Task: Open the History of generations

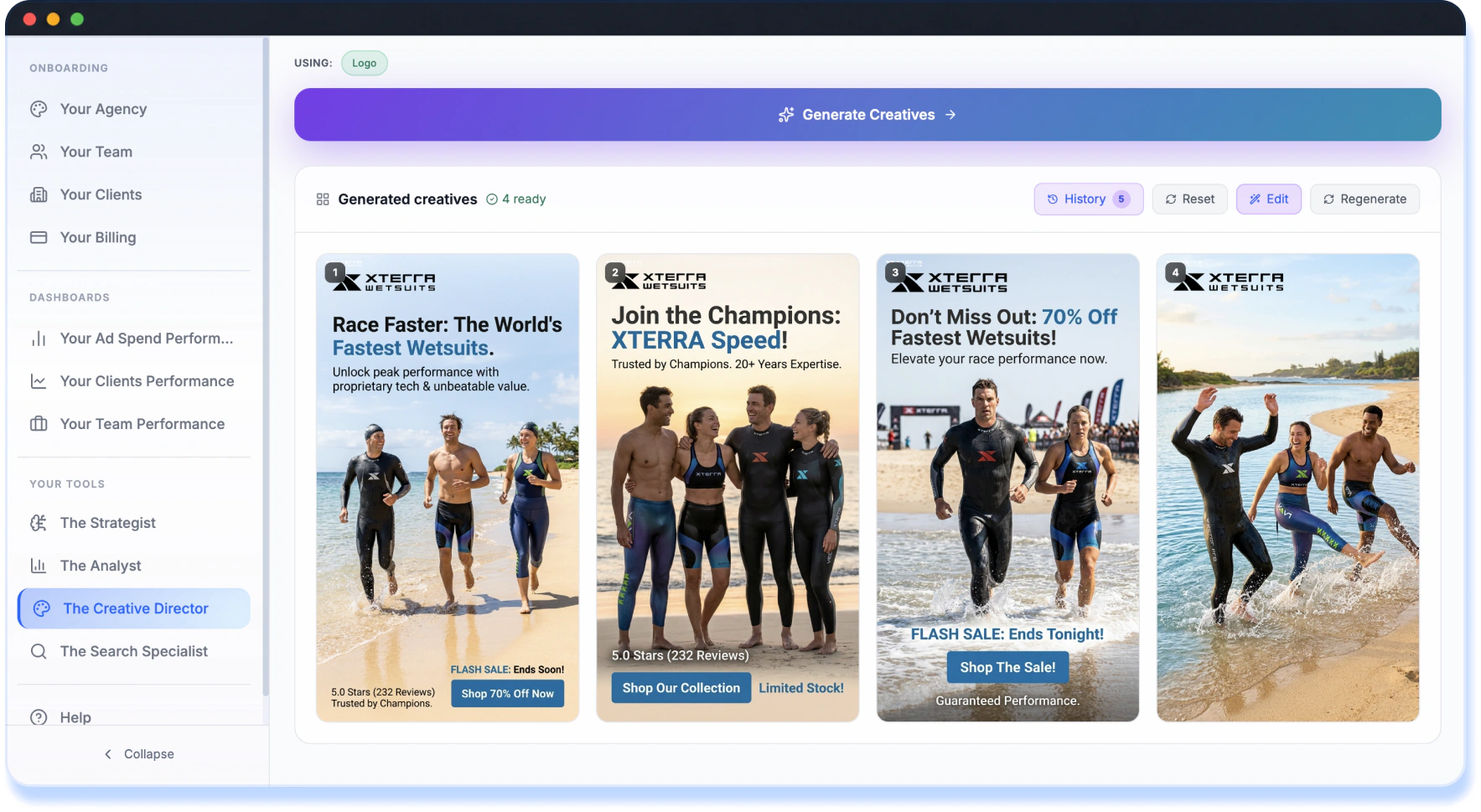Action: 1088,199
